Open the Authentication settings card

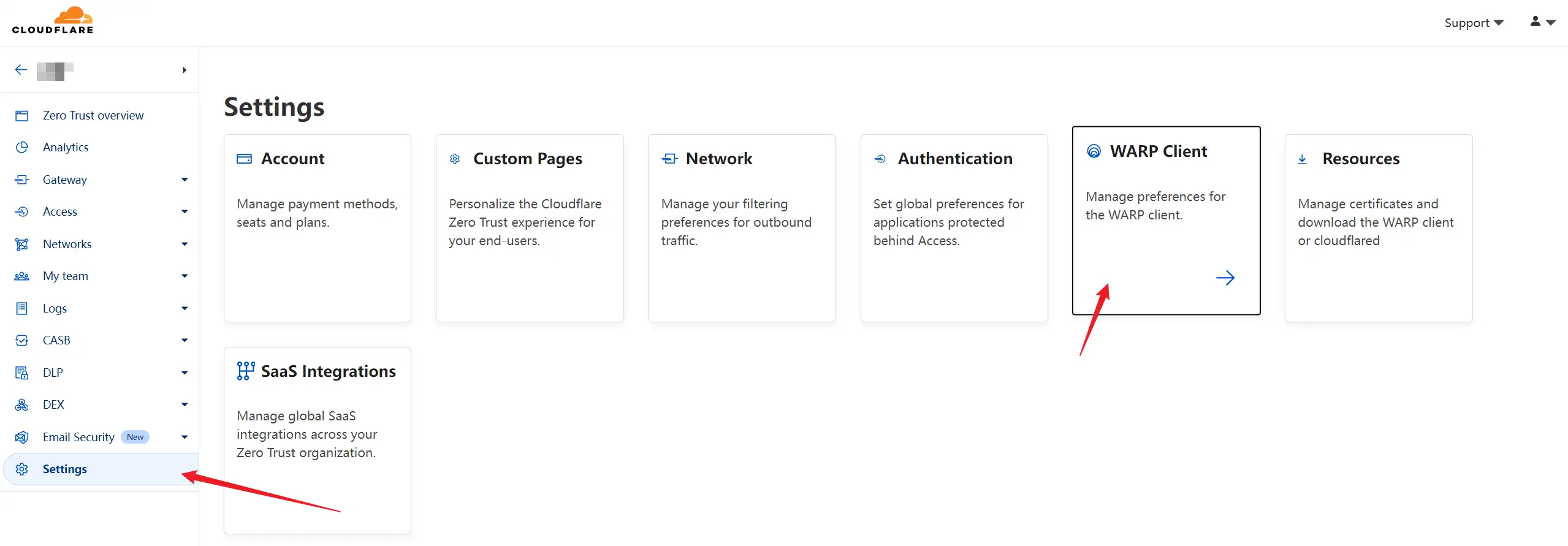pos(954,228)
